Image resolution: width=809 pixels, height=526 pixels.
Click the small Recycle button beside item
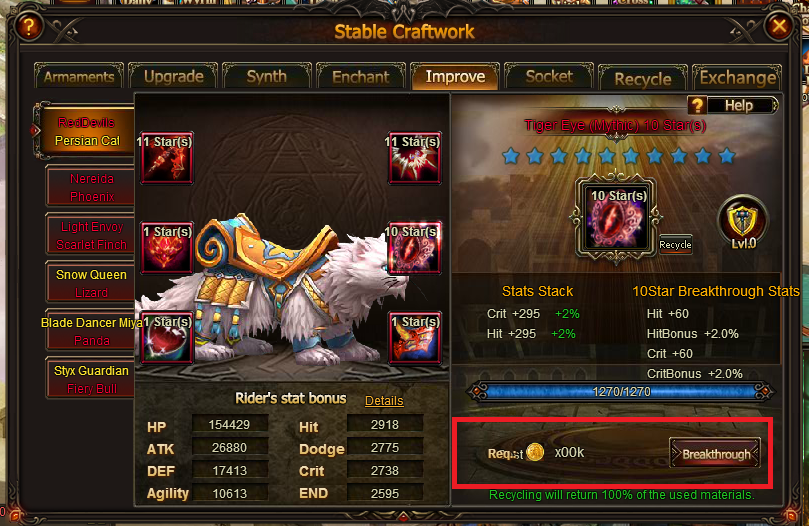pos(675,245)
